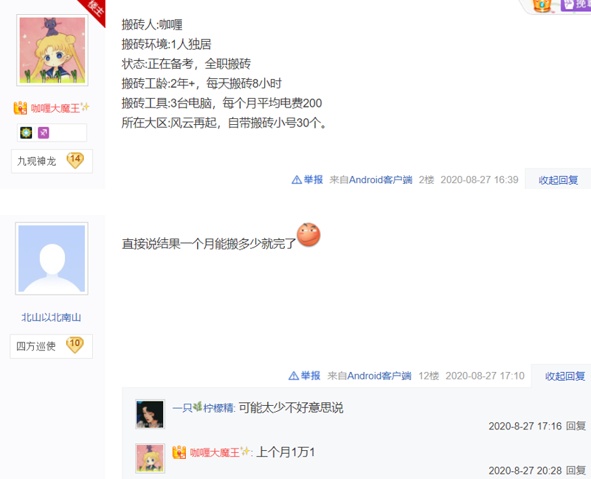Viewport: 591px width, 479px height.
Task: Reply to the 20:28 comment by 咖喱大魔王
Action: click(576, 471)
